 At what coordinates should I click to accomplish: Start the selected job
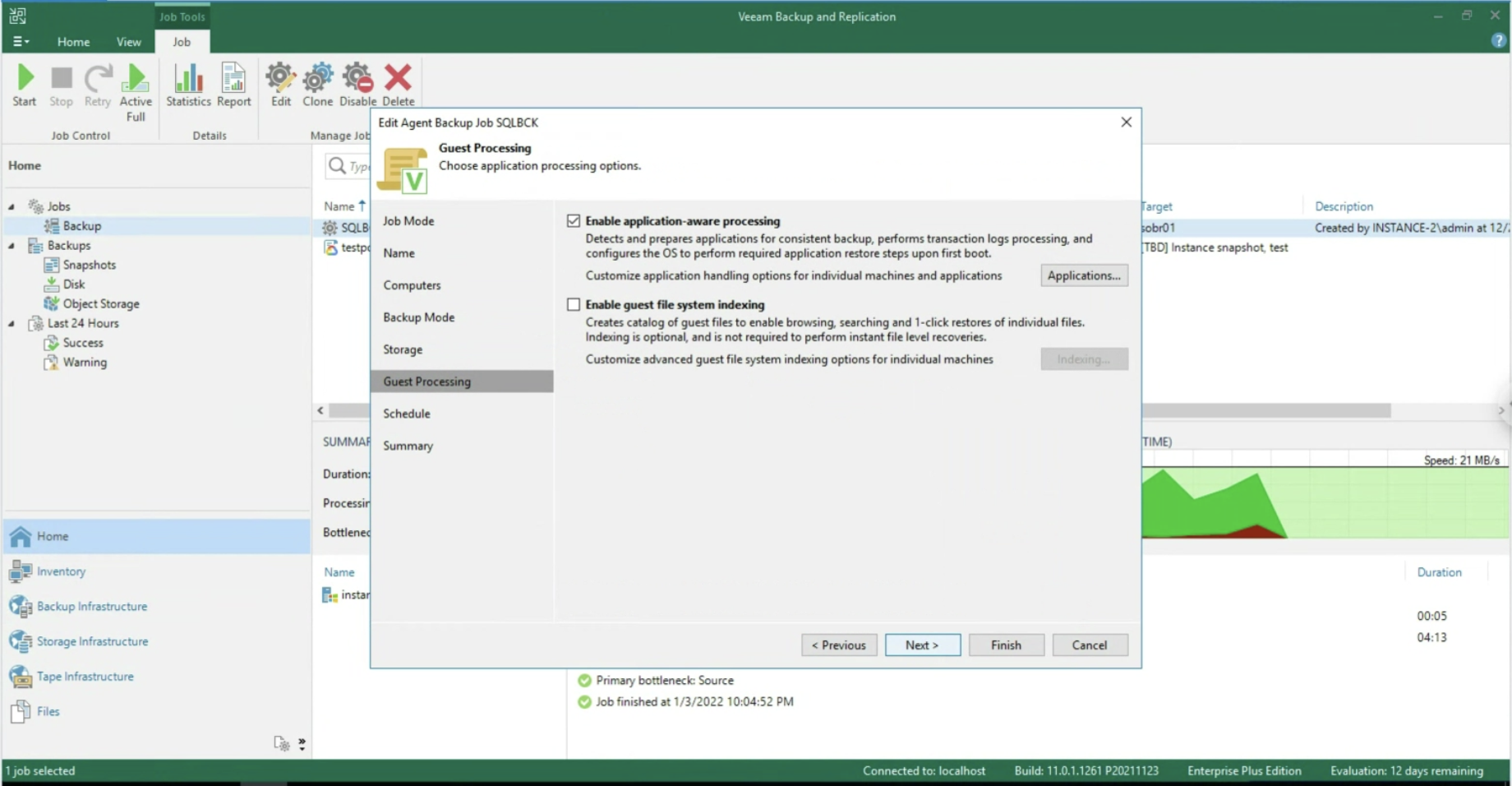(x=25, y=86)
